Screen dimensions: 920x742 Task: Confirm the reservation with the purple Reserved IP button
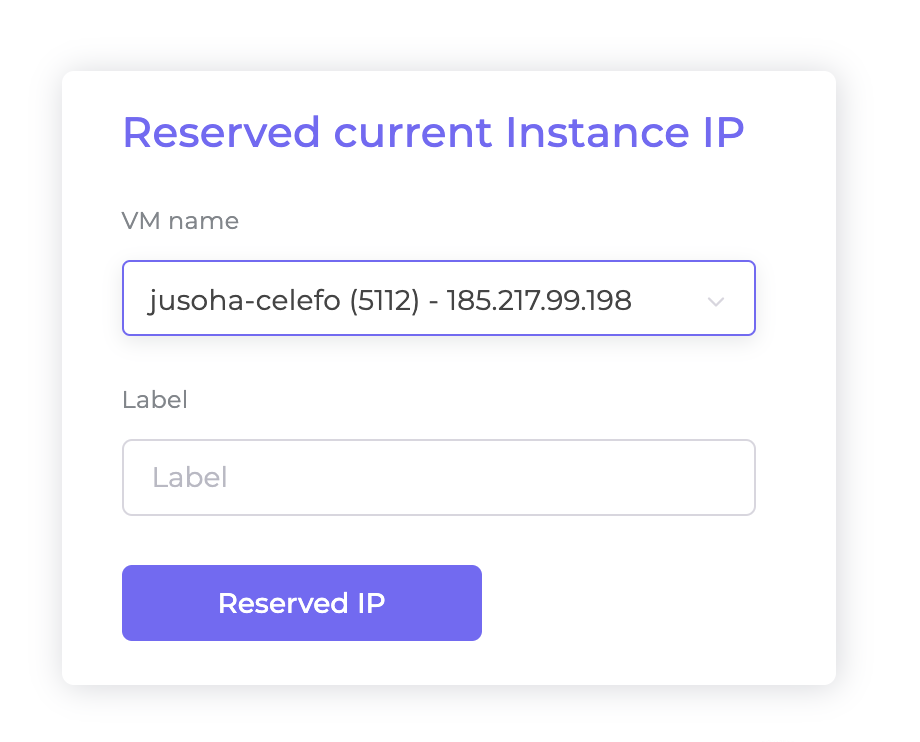[x=302, y=603]
